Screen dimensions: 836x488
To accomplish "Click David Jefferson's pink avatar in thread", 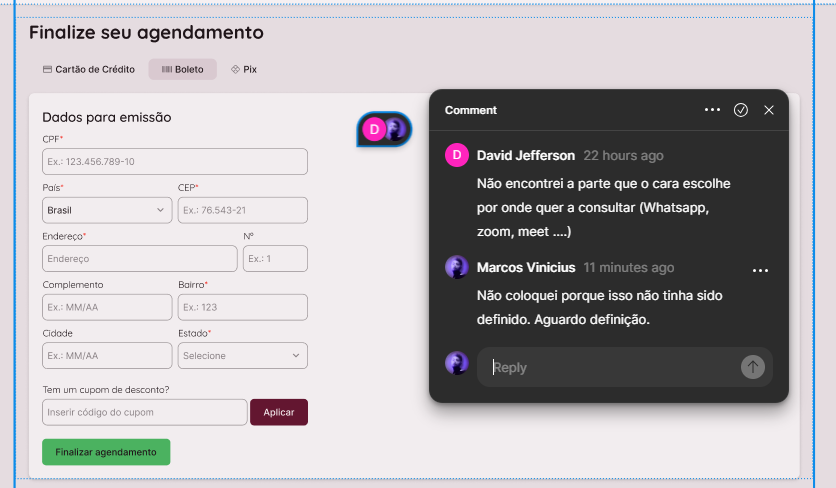I will (457, 155).
